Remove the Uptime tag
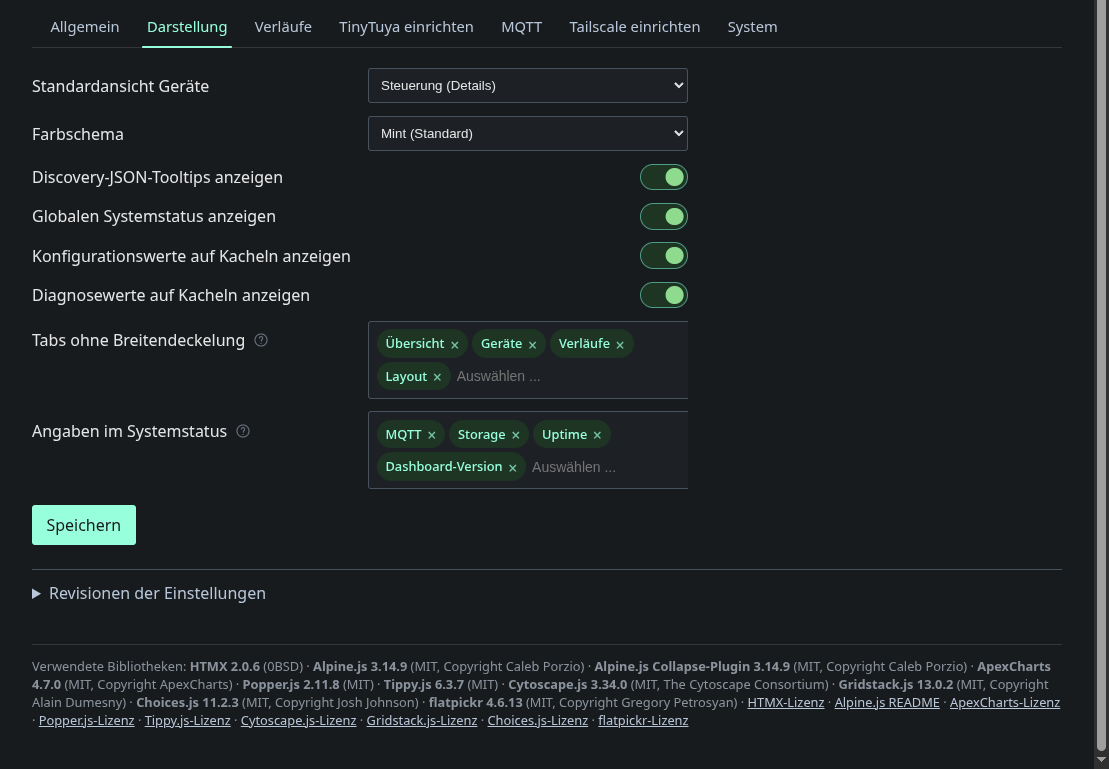1109x769 pixels. pos(598,435)
